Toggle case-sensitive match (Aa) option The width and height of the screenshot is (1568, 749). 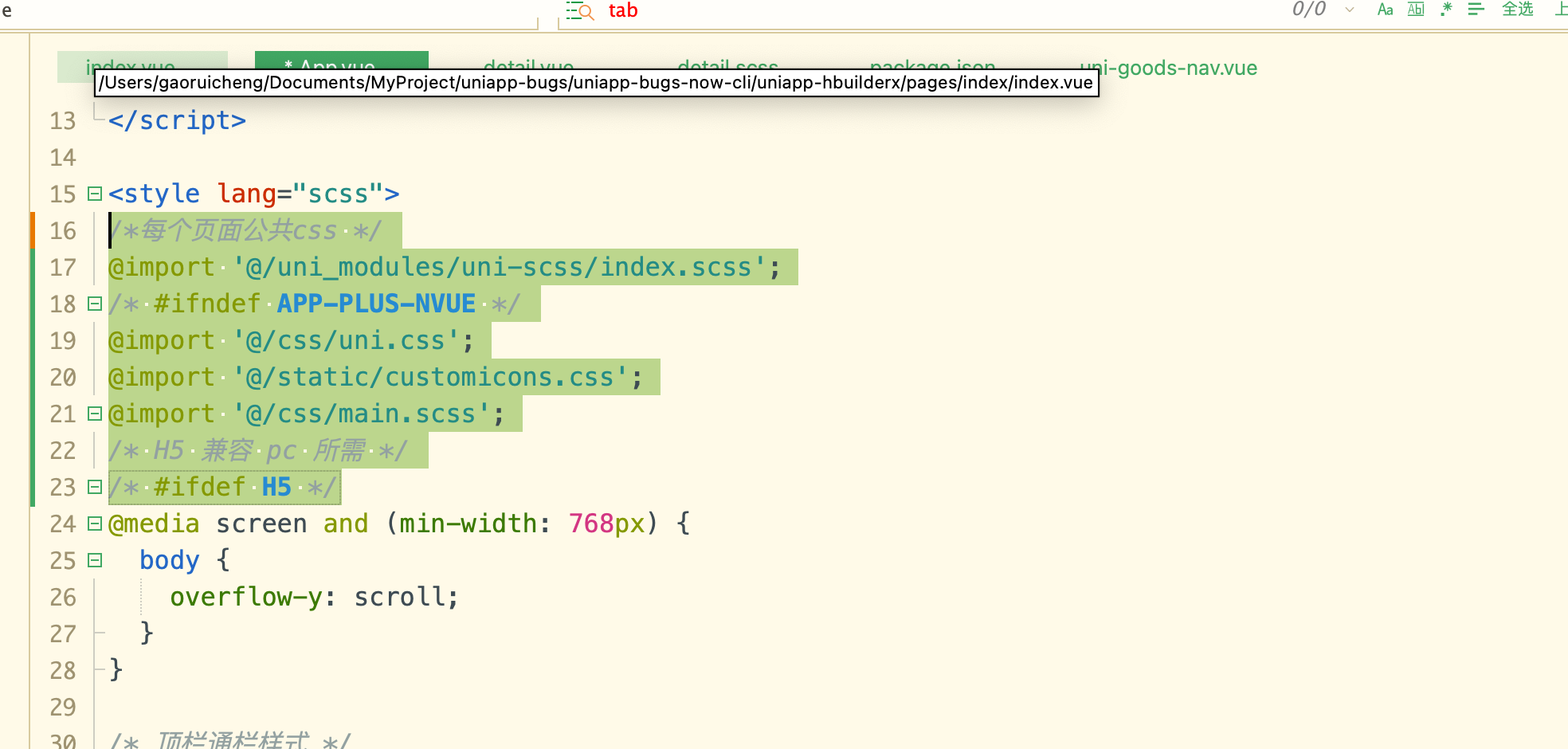[1386, 10]
